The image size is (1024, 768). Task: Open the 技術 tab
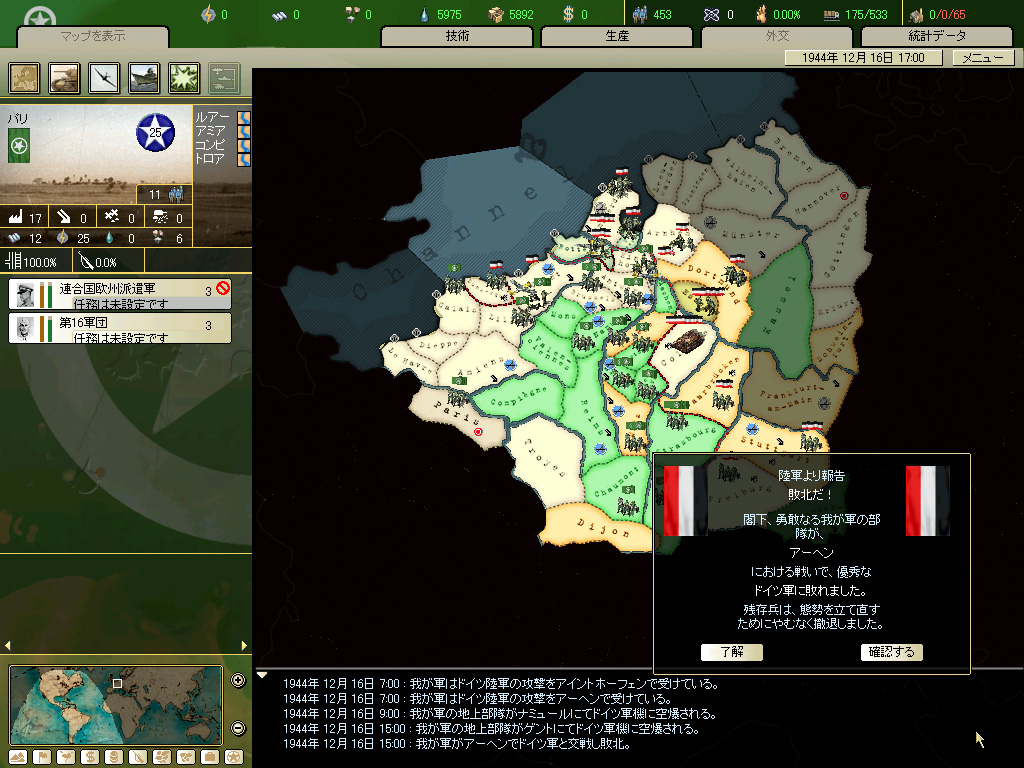click(x=457, y=36)
